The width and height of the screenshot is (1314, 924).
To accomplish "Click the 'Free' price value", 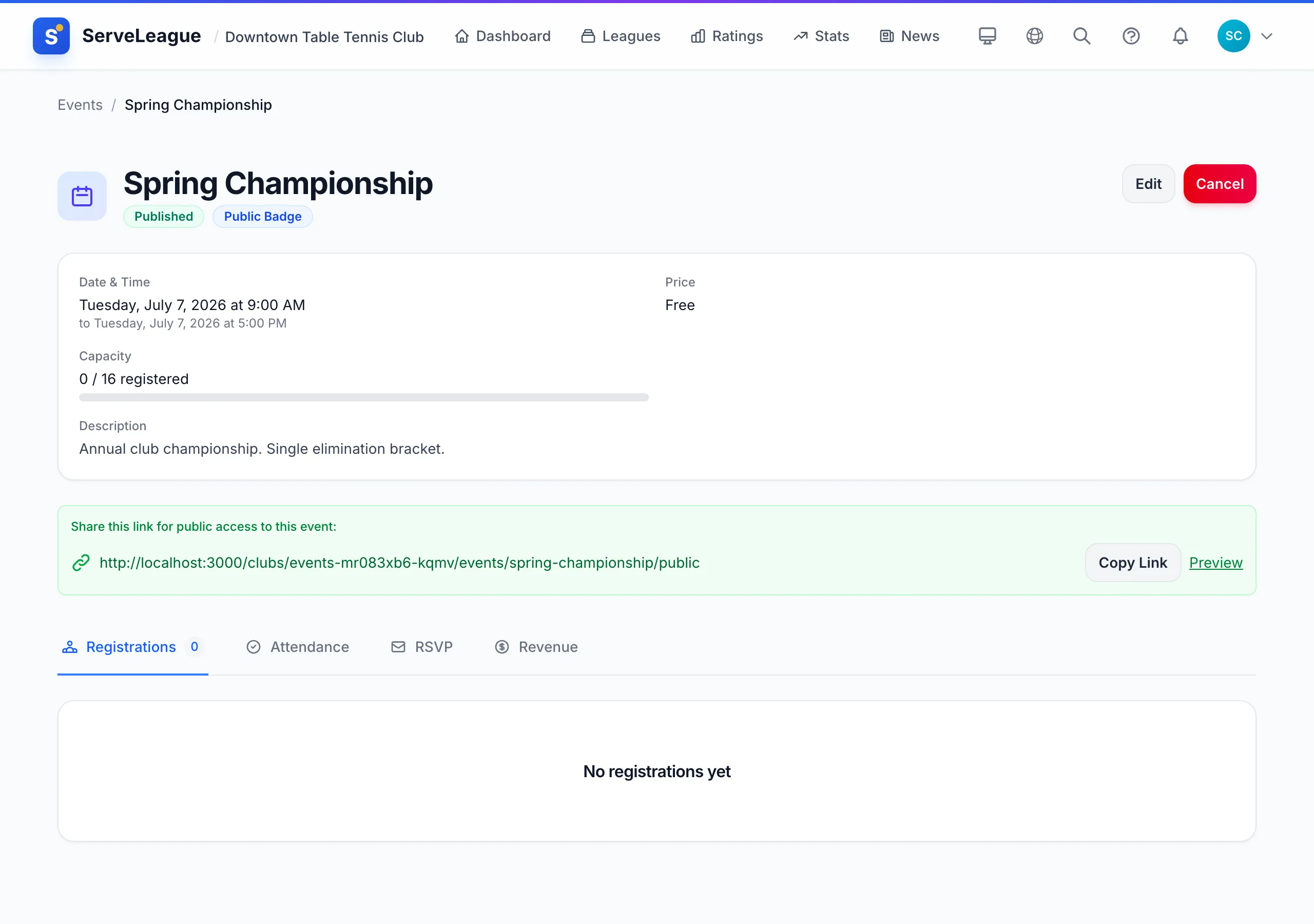I will point(680,305).
